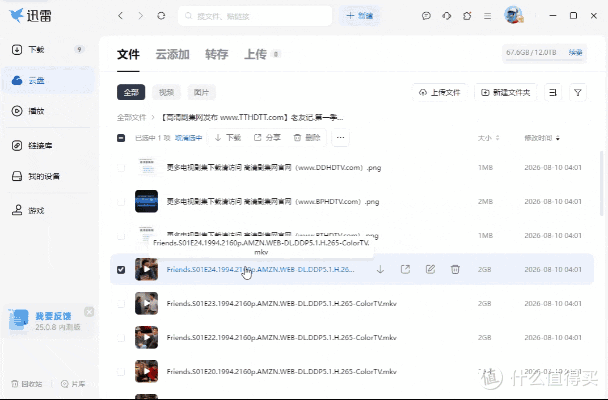Refresh the cloud file list
This screenshot has height=400, width=608.
161,16
